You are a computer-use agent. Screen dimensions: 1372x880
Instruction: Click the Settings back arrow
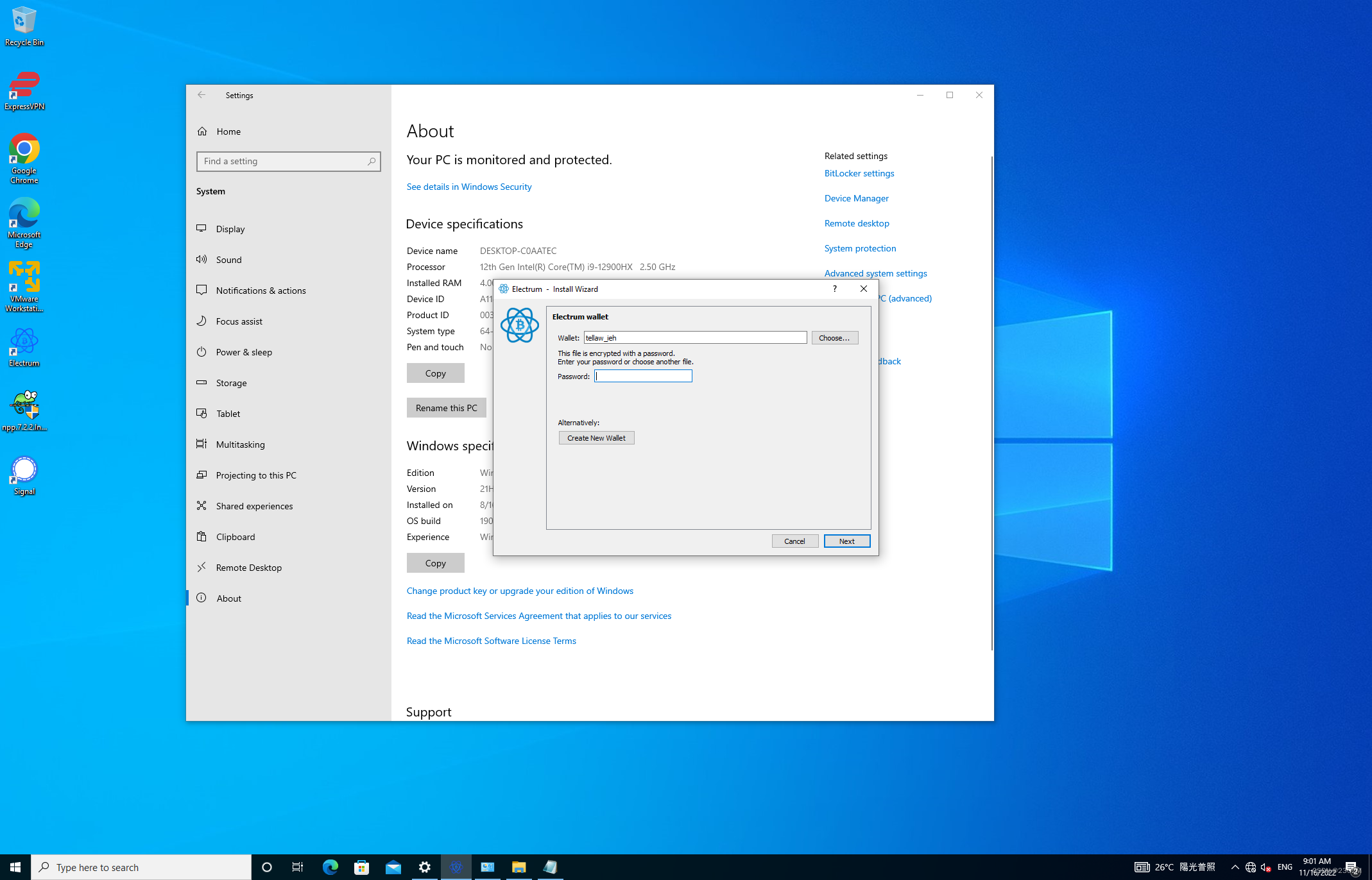(202, 95)
